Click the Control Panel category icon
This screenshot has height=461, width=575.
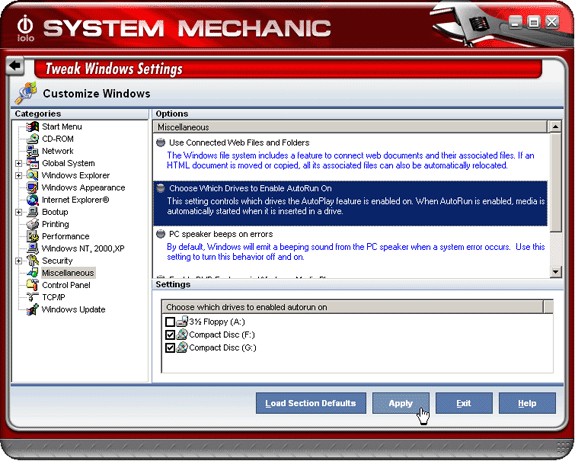click(33, 285)
